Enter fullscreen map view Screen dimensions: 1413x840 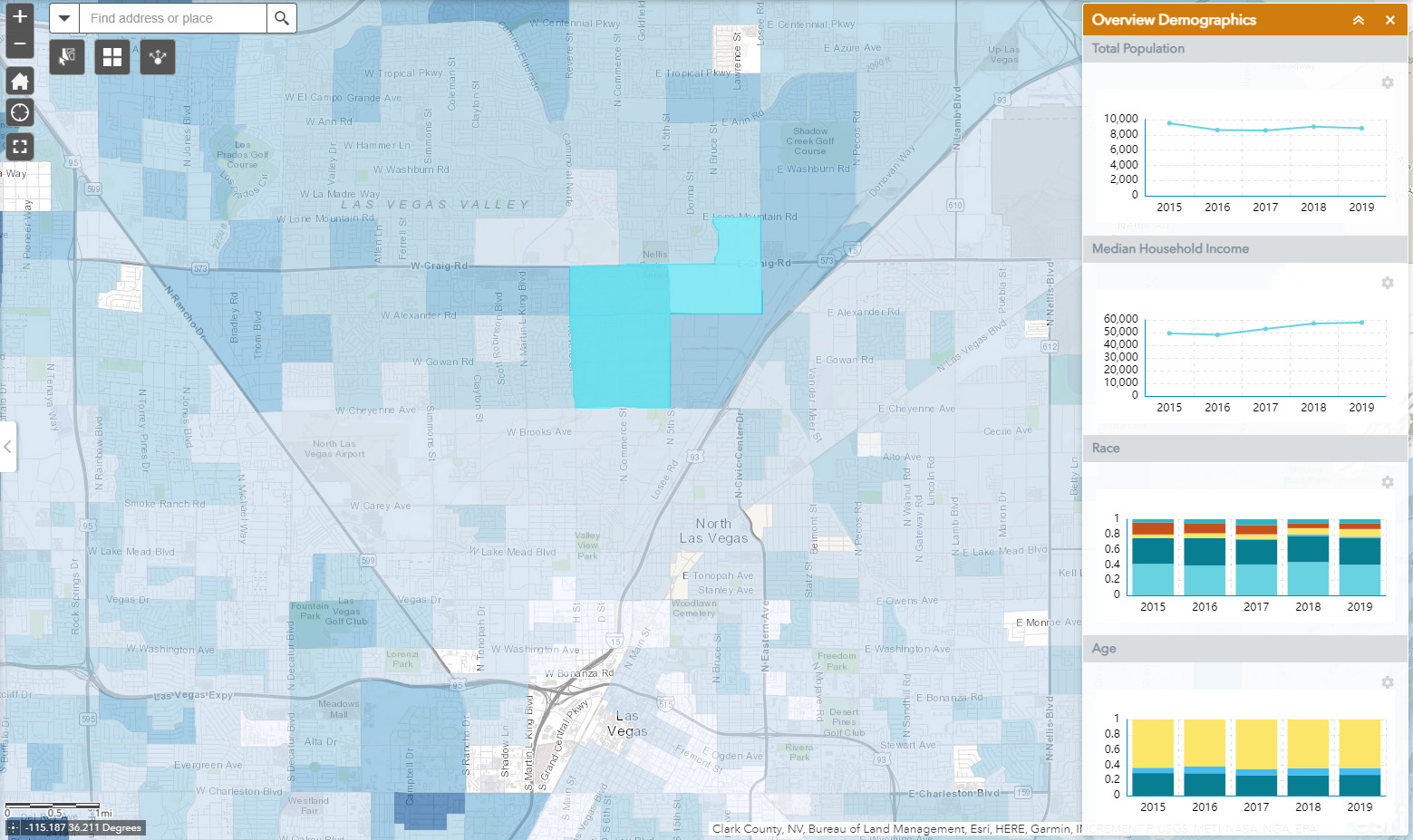pos(19,146)
